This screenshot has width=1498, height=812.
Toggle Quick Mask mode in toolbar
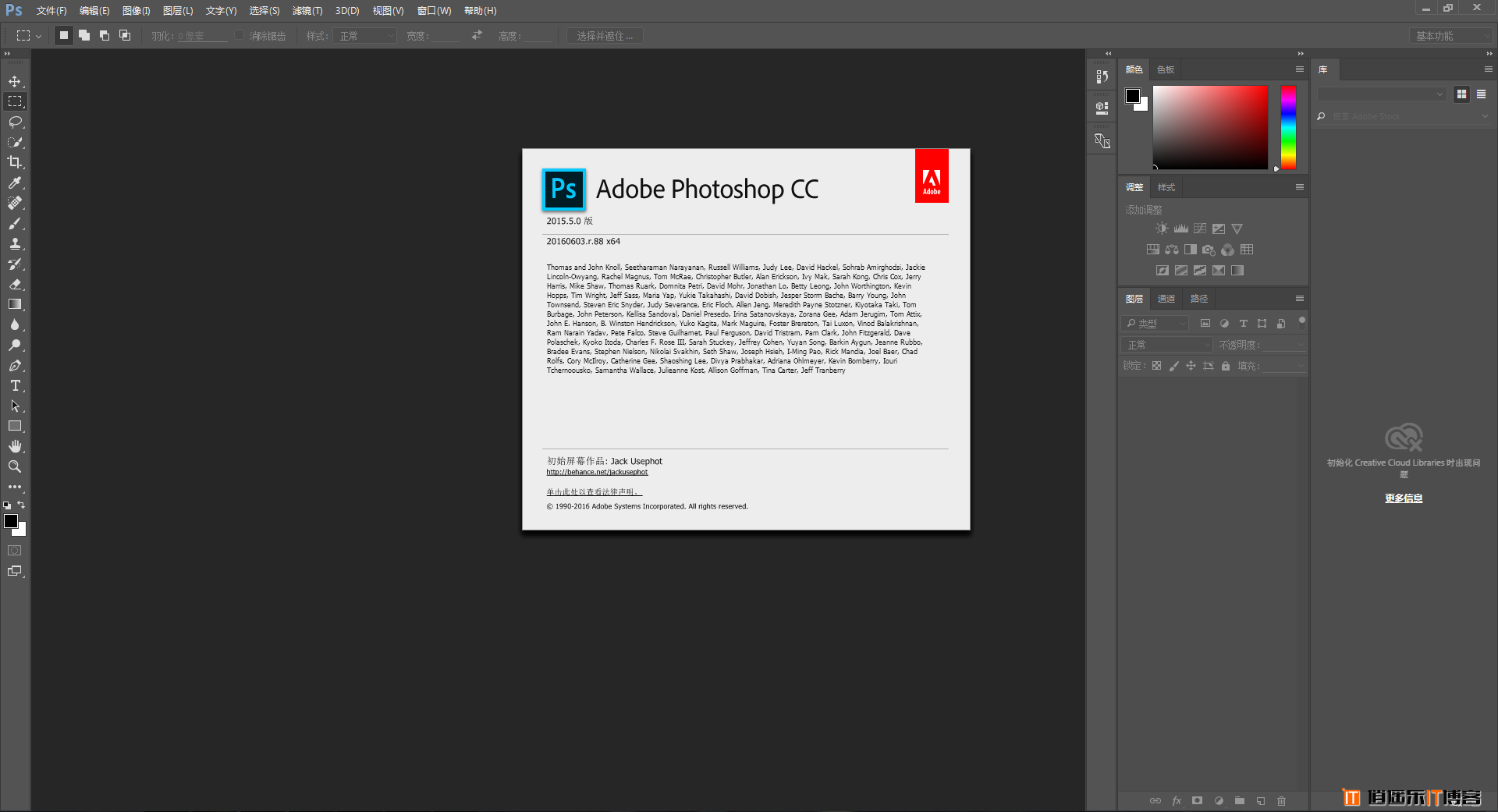coord(15,551)
